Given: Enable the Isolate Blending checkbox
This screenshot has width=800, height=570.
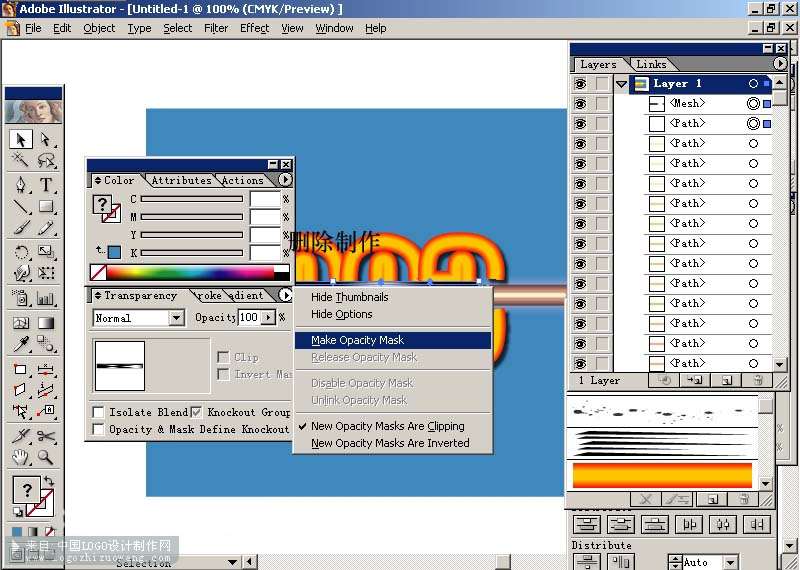Looking at the screenshot, I should [98, 412].
